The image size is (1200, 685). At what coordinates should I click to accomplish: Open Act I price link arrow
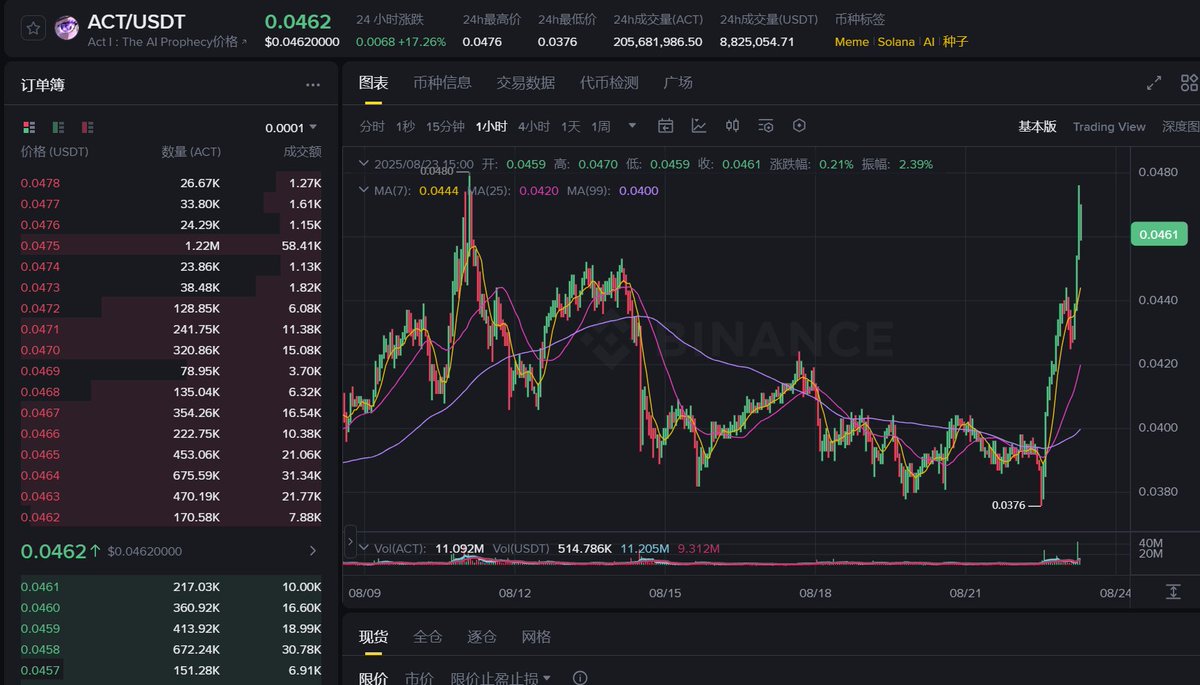point(244,42)
